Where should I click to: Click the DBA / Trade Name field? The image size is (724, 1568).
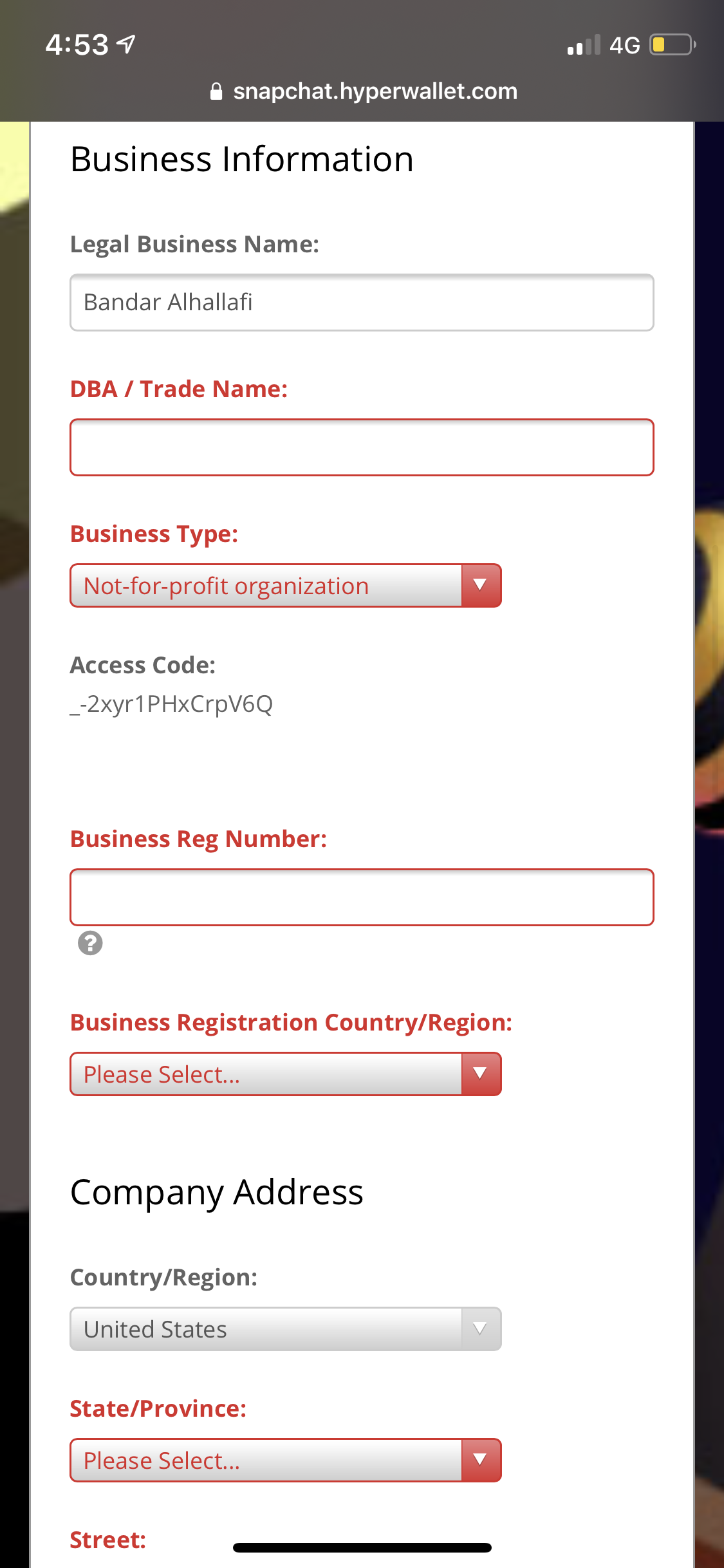pyautogui.click(x=362, y=447)
